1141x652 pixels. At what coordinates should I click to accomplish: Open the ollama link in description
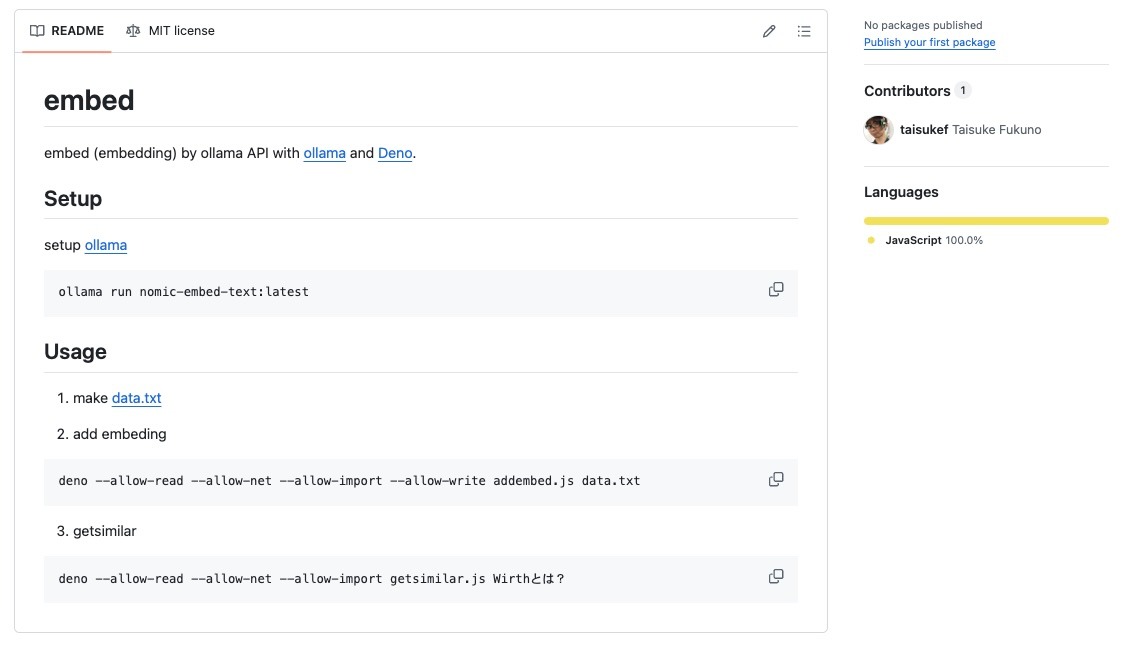pyautogui.click(x=324, y=153)
